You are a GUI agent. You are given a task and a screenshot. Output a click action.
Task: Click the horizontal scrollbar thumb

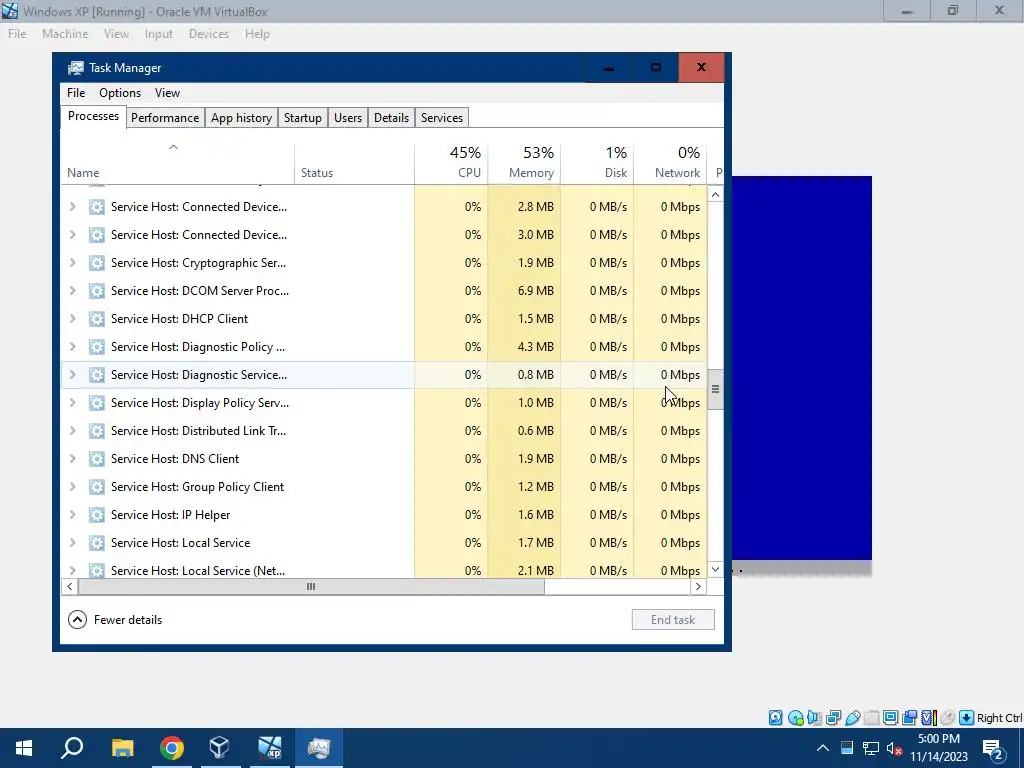pyautogui.click(x=311, y=586)
